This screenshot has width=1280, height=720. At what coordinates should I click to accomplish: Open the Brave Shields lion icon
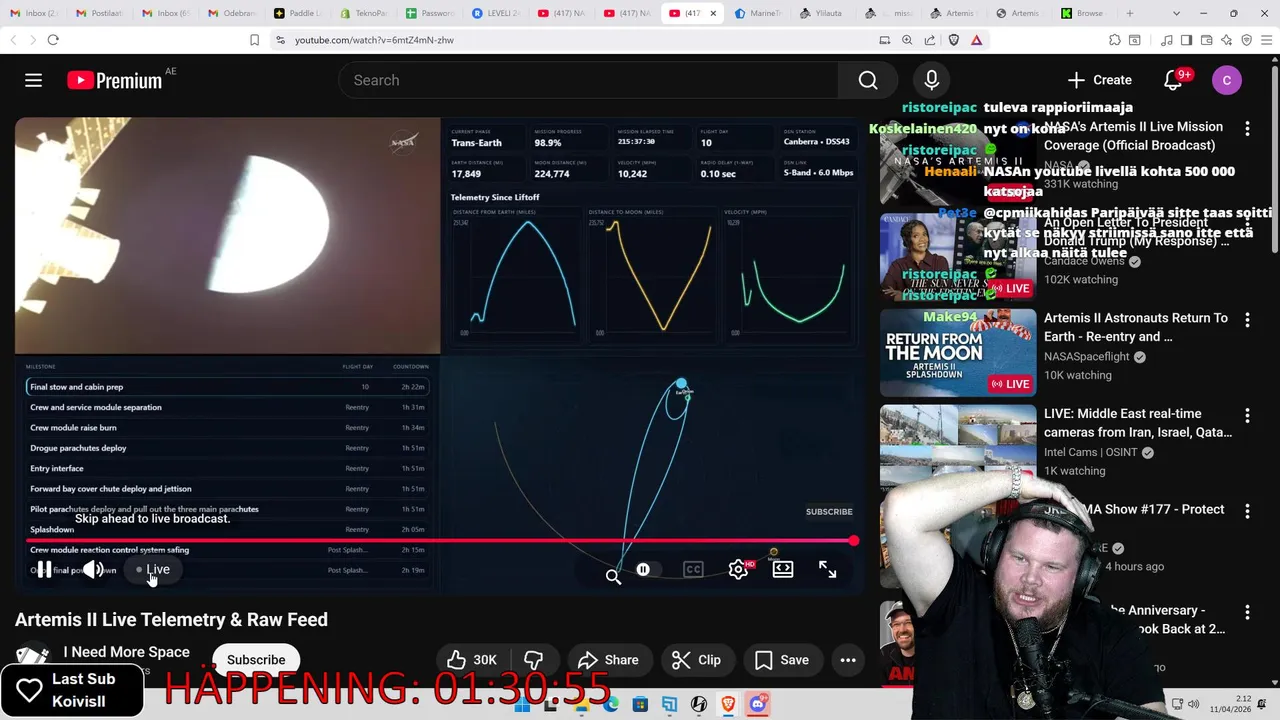tap(953, 40)
